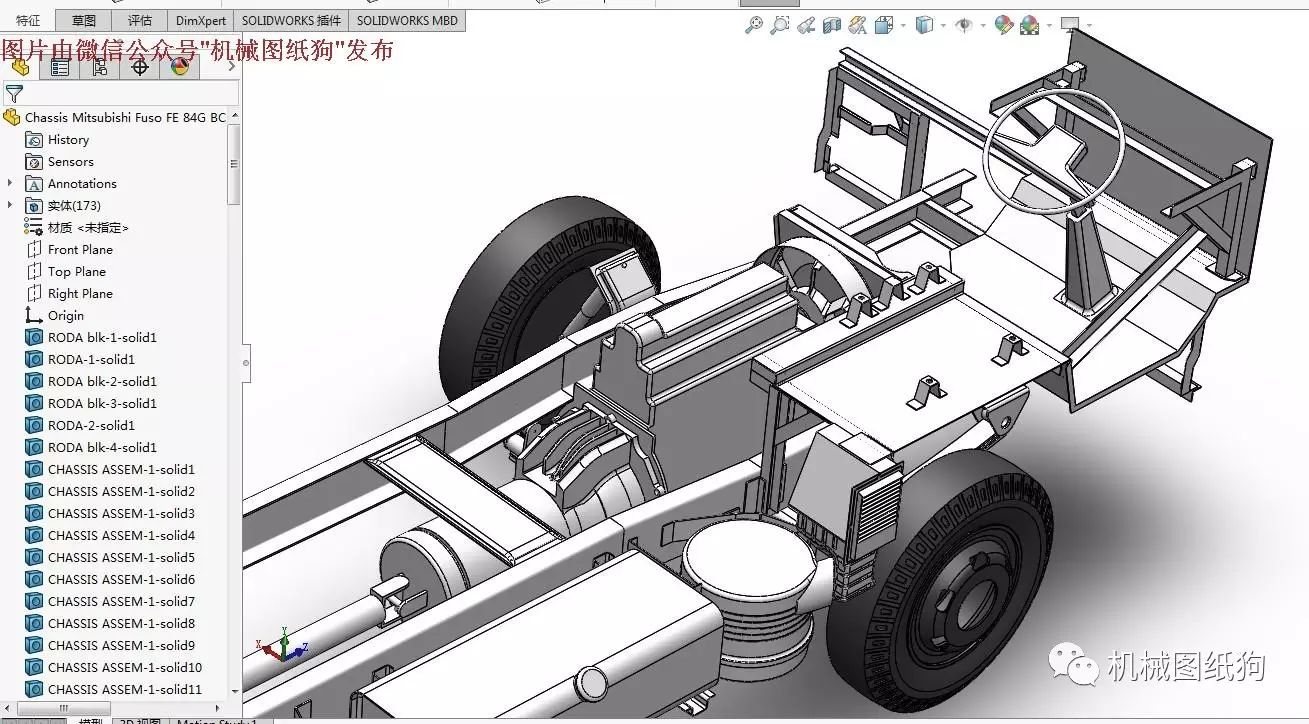Click the tree scrollbar down arrow
This screenshot has height=724, width=1309.
[235, 691]
